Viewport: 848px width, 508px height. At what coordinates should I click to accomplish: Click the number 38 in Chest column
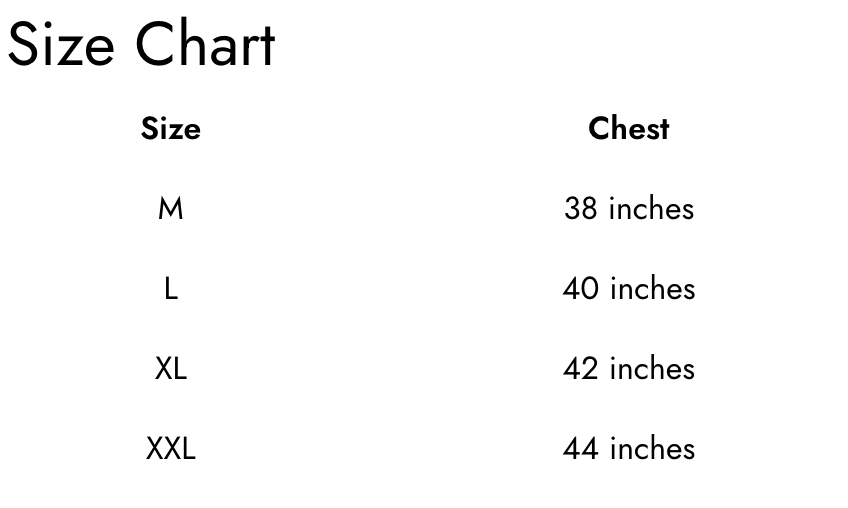580,209
